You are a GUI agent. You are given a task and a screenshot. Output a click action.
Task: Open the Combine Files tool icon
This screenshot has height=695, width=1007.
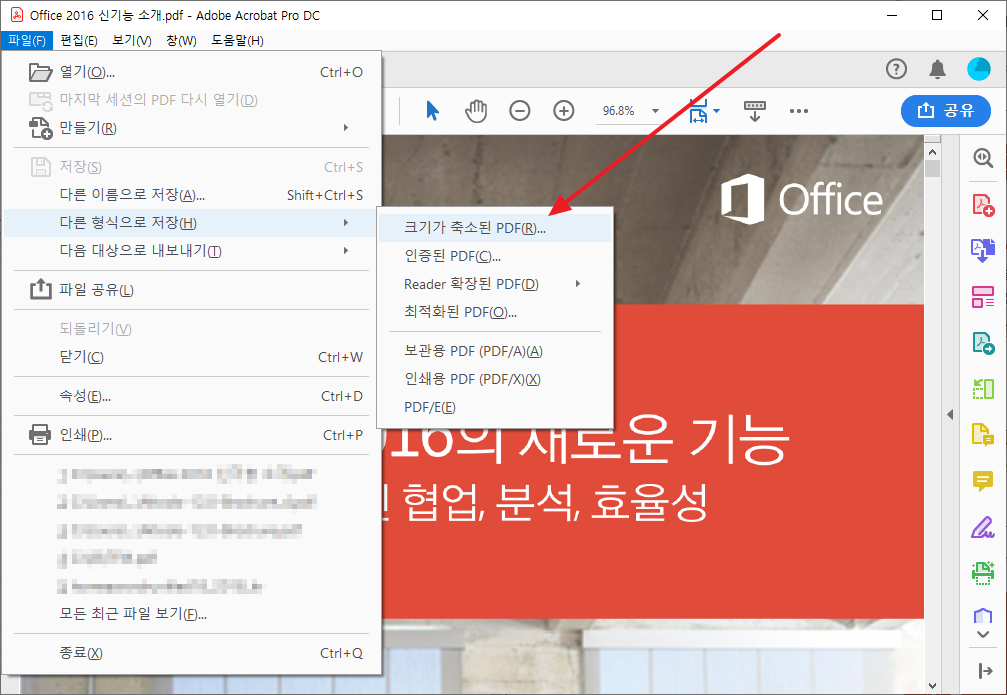983,251
